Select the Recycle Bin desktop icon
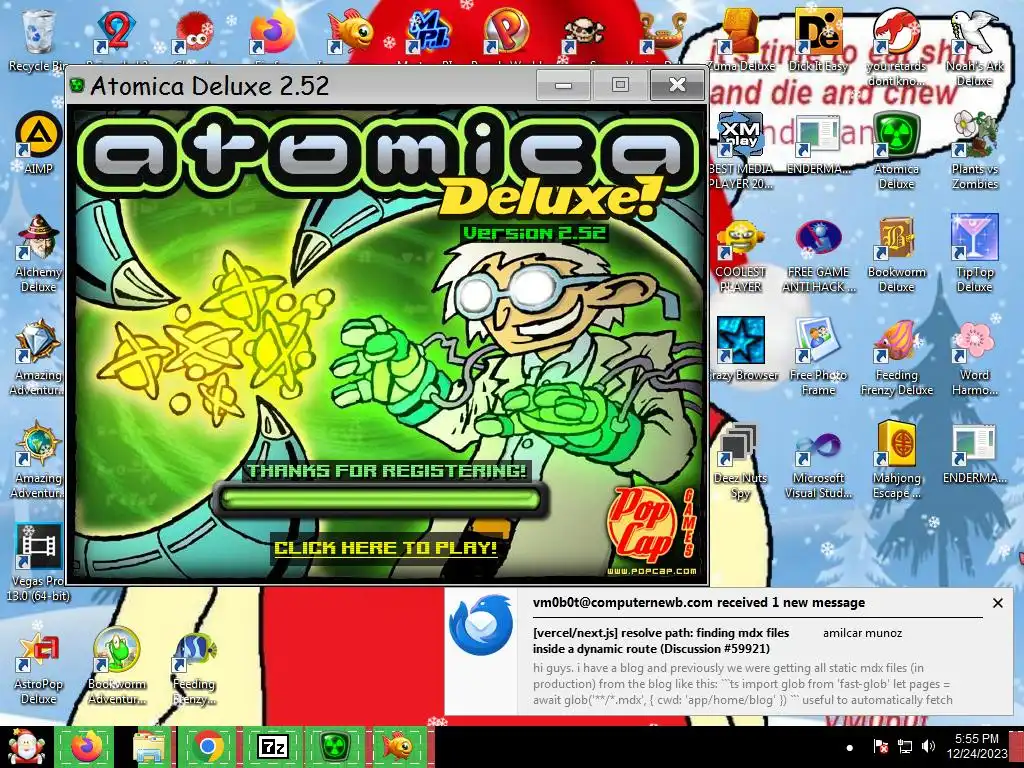Screen dimensions: 1024x768 (x=39, y=39)
